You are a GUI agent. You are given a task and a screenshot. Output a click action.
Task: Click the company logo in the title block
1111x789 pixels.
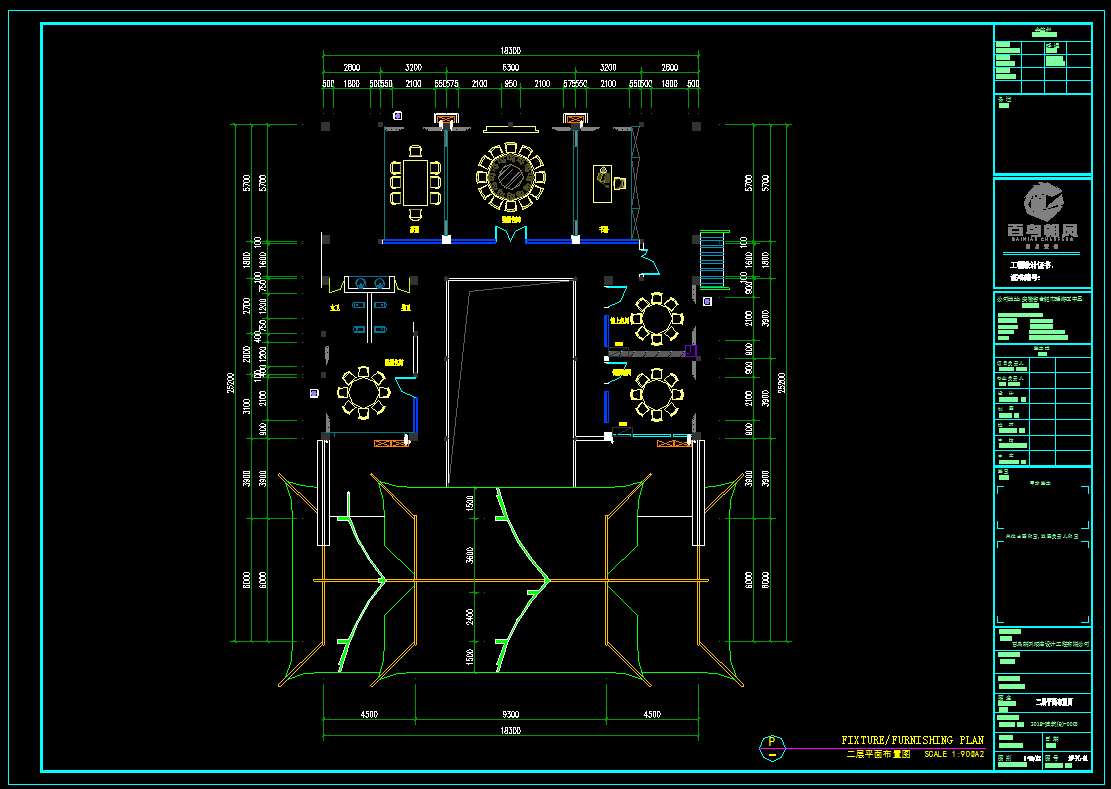point(1042,212)
